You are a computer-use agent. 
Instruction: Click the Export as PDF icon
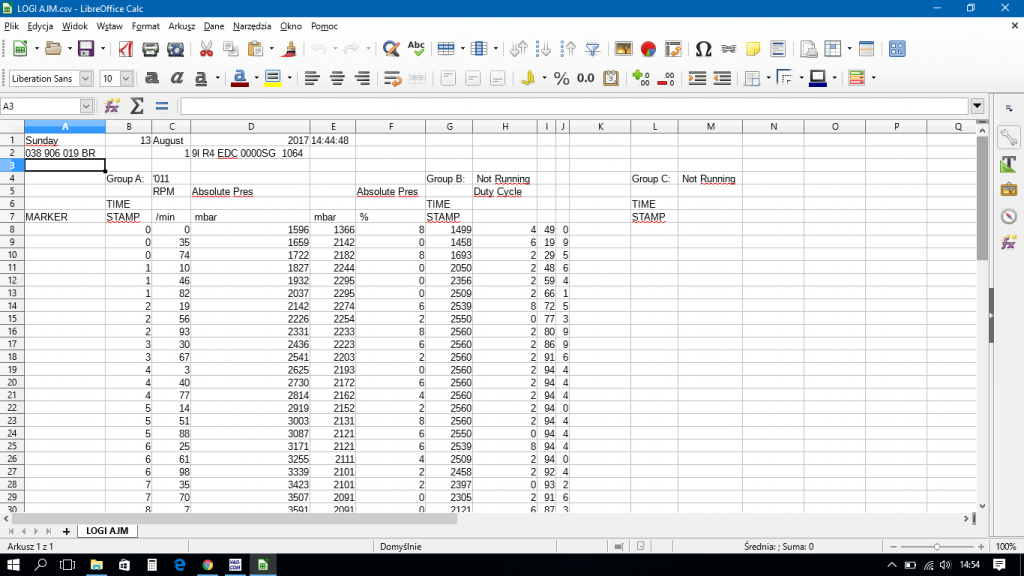125,49
